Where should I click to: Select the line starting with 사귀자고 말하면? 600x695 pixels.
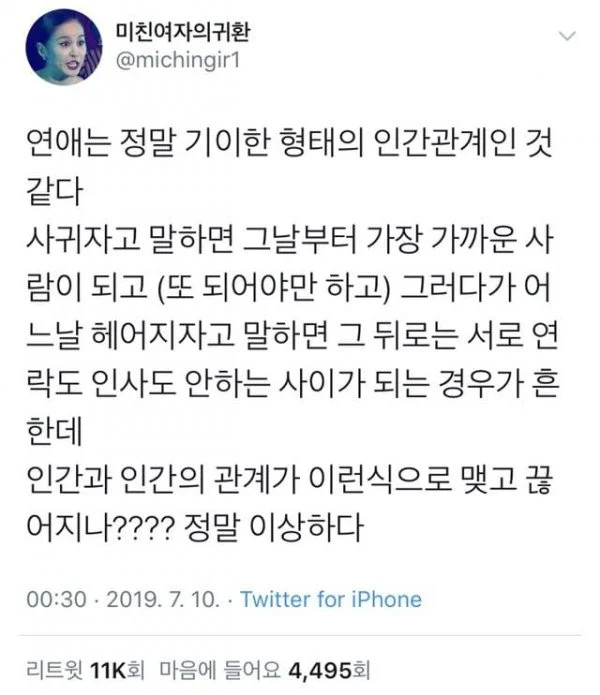tap(289, 240)
